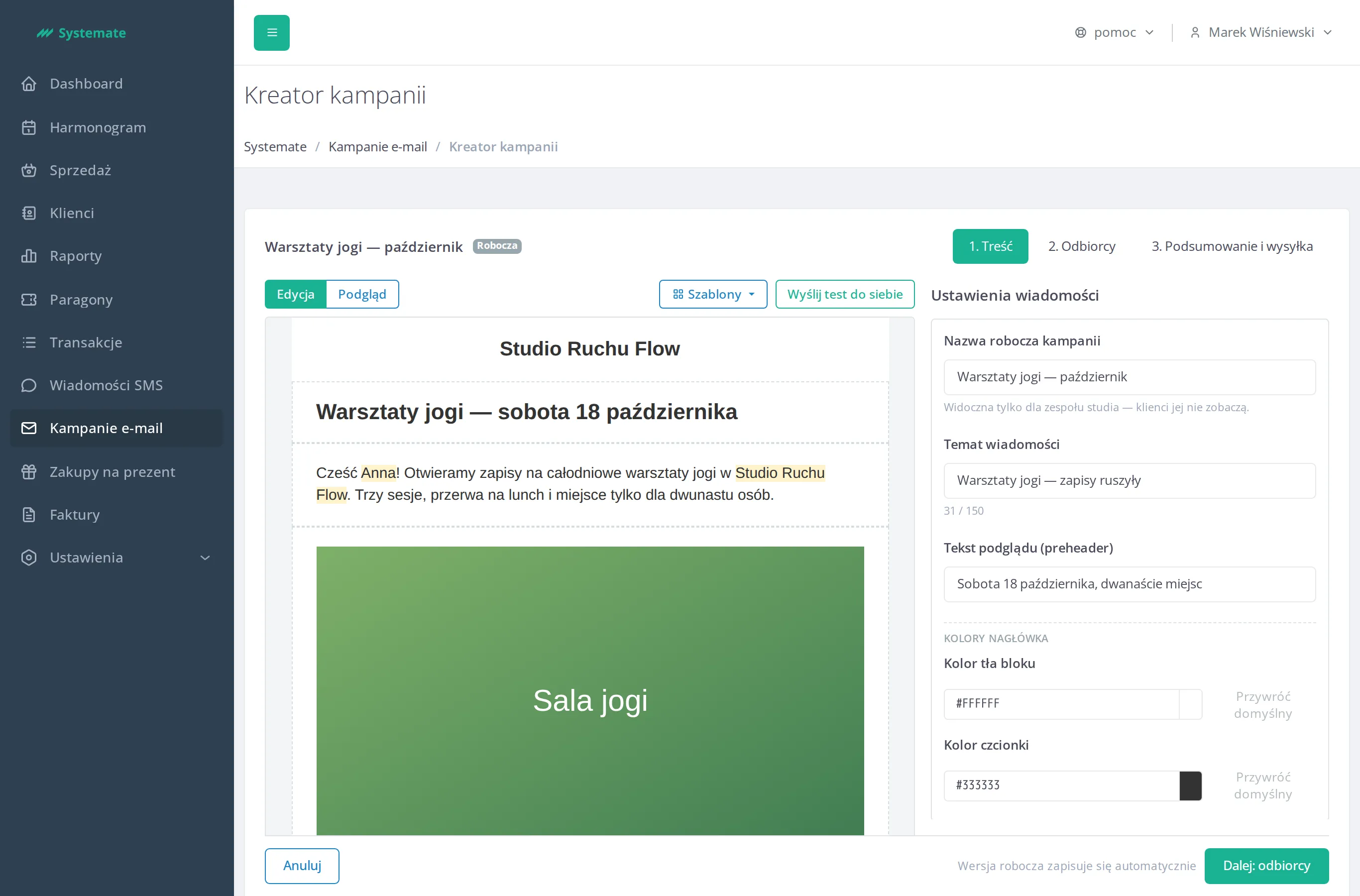1360x896 pixels.
Task: Click the Kampanie e-mail envelope icon
Action: tap(28, 428)
